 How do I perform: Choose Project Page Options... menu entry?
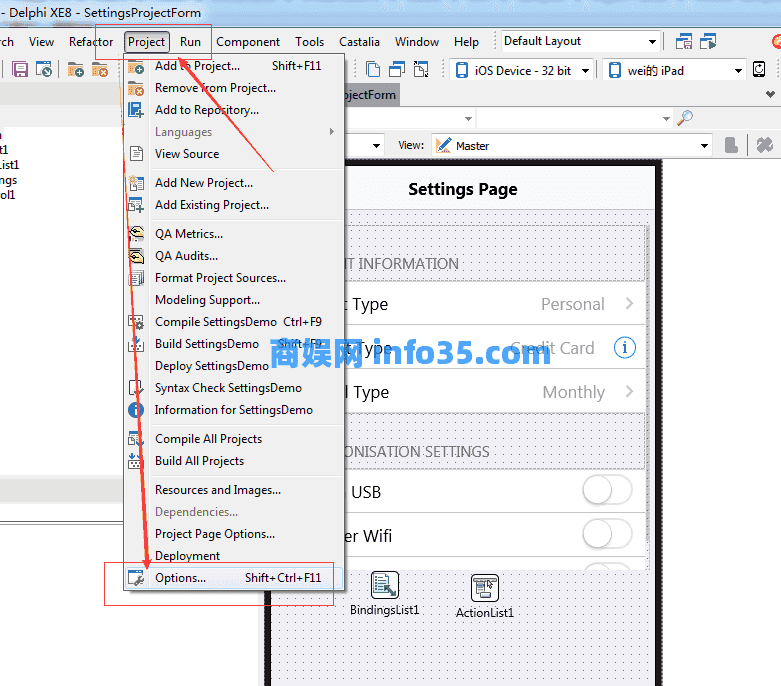tap(234, 534)
